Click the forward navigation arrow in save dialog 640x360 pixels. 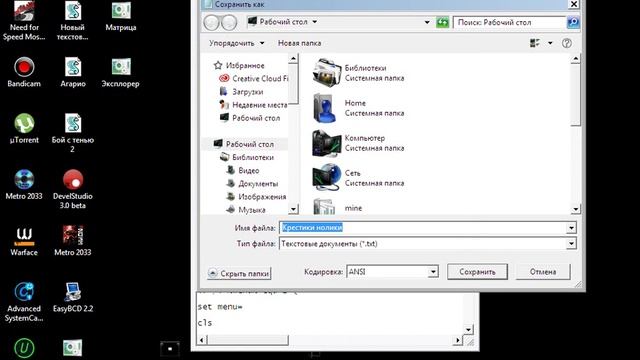coord(229,22)
